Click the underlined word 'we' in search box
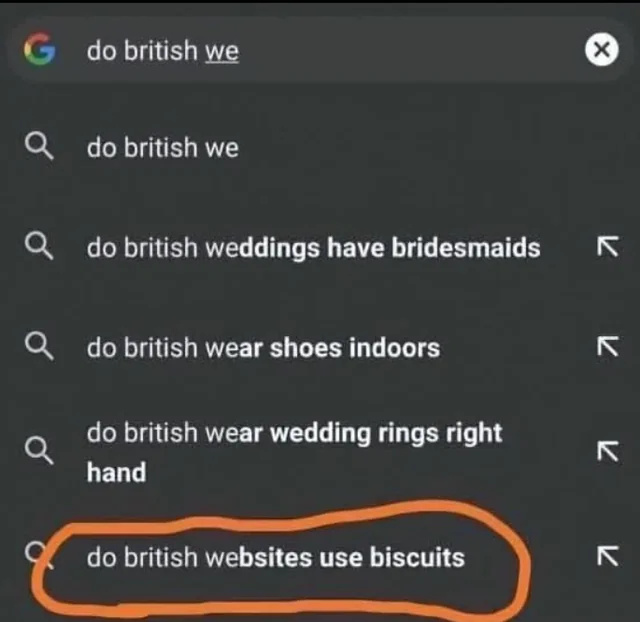Viewport: 640px width, 622px height. tap(222, 52)
